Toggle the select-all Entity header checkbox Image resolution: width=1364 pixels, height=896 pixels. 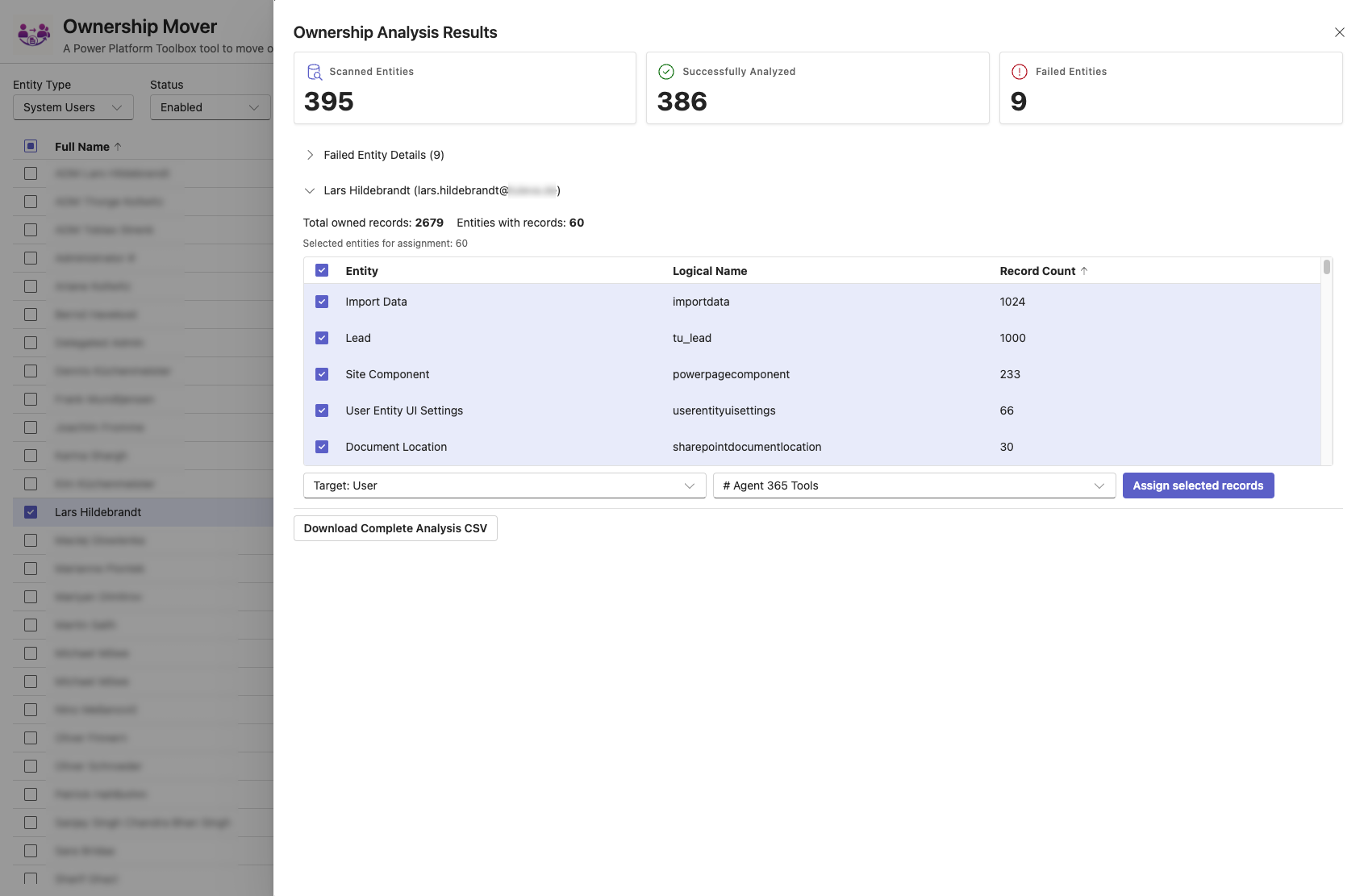pyautogui.click(x=322, y=271)
